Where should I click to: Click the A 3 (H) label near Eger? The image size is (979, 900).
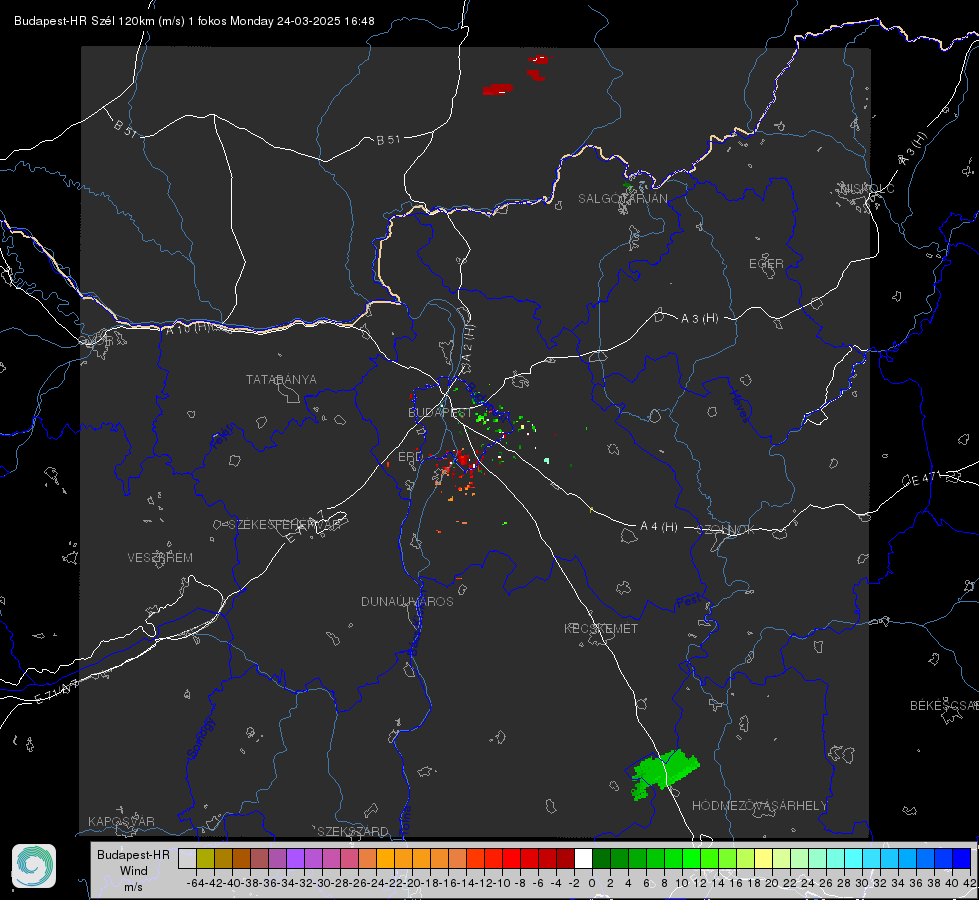[x=699, y=319]
